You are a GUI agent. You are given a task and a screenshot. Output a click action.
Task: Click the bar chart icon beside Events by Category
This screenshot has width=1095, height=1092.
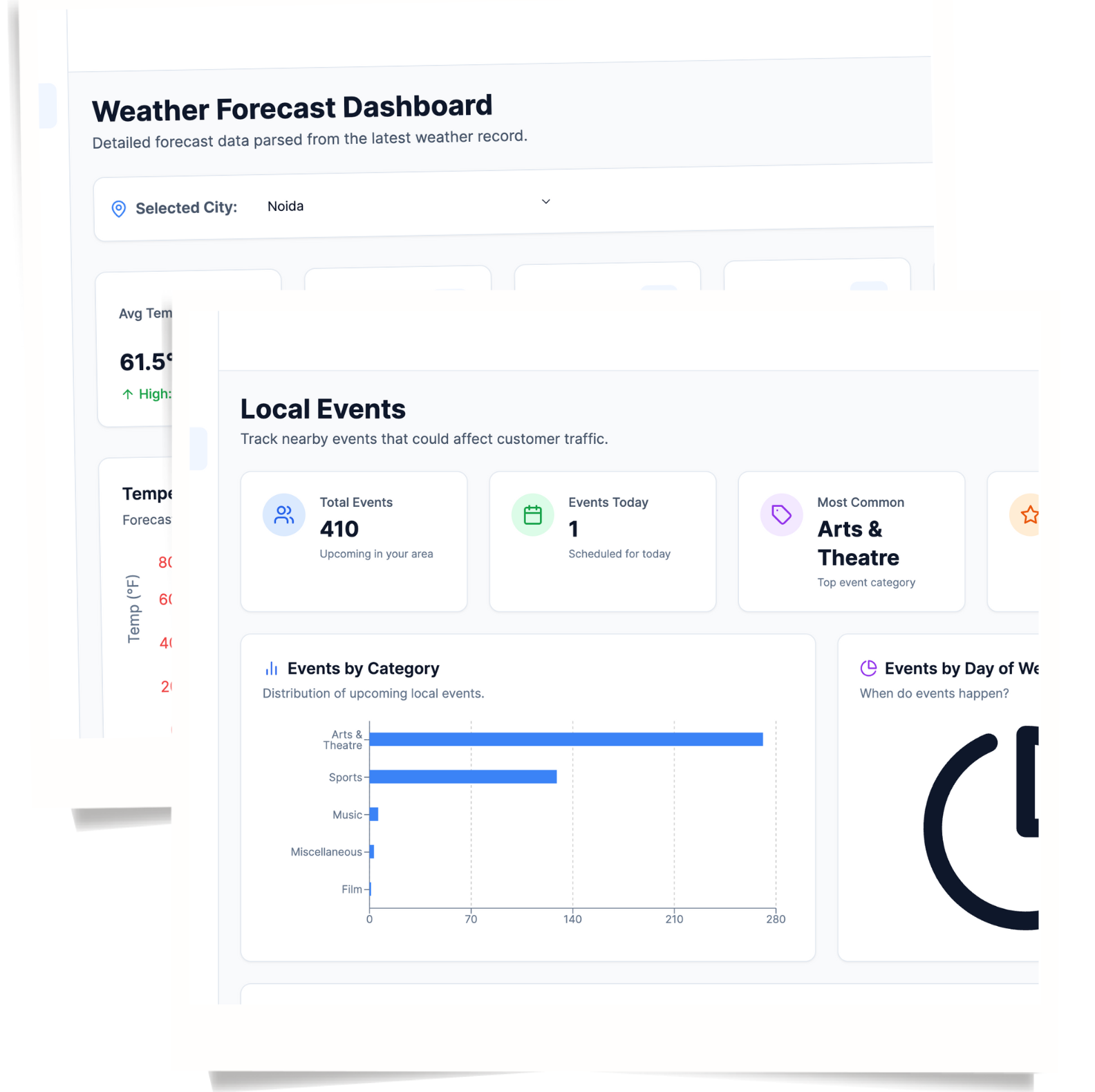[x=272, y=669]
